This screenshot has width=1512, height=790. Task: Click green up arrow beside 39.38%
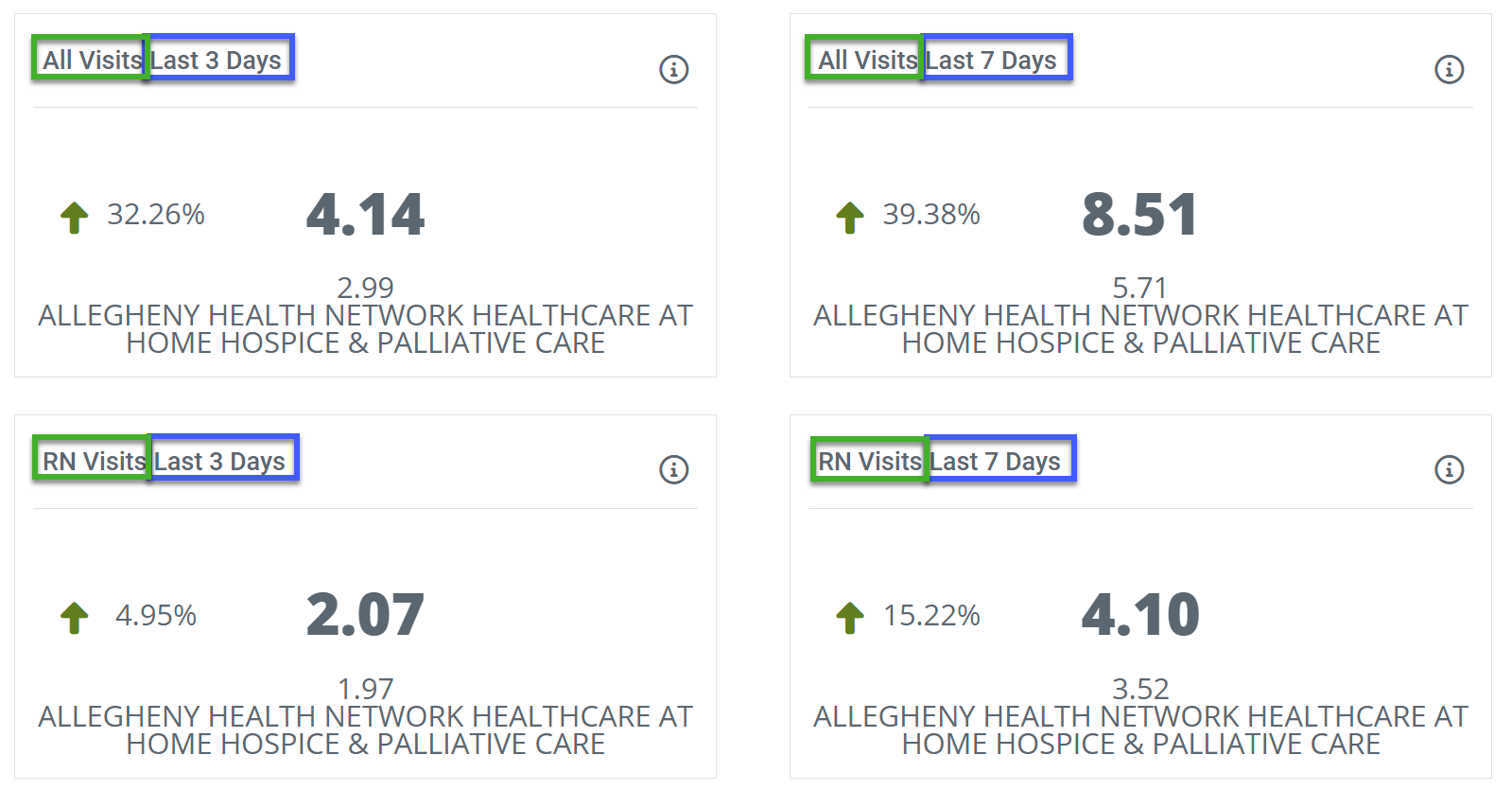[850, 218]
